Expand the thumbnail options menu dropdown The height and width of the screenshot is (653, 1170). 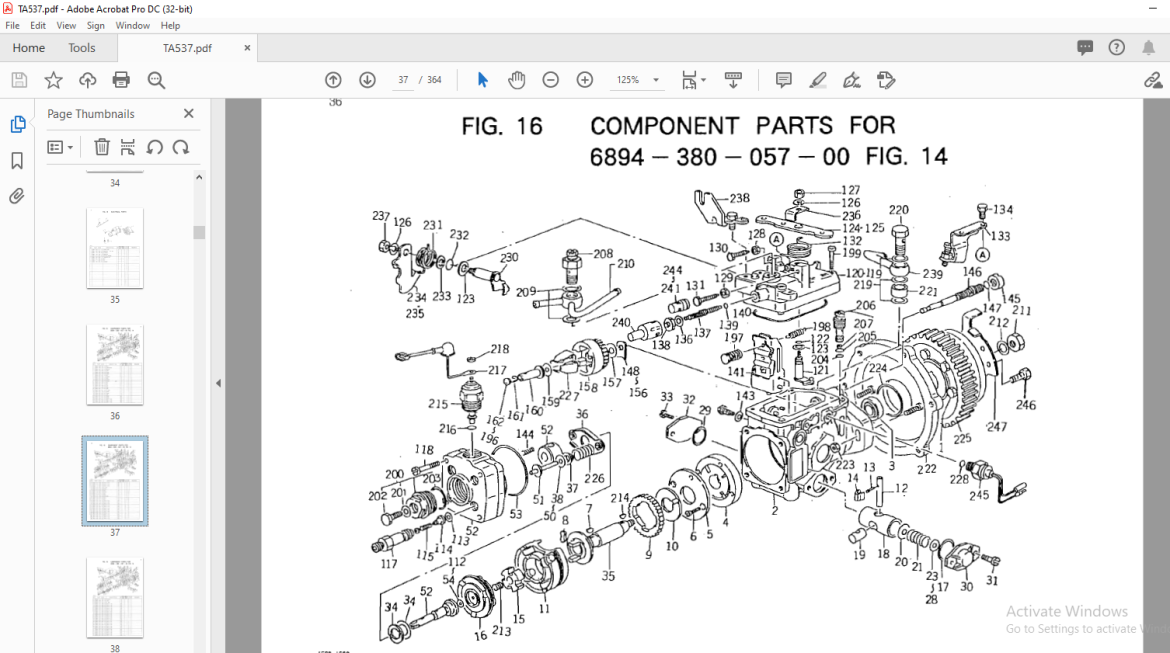coord(60,147)
